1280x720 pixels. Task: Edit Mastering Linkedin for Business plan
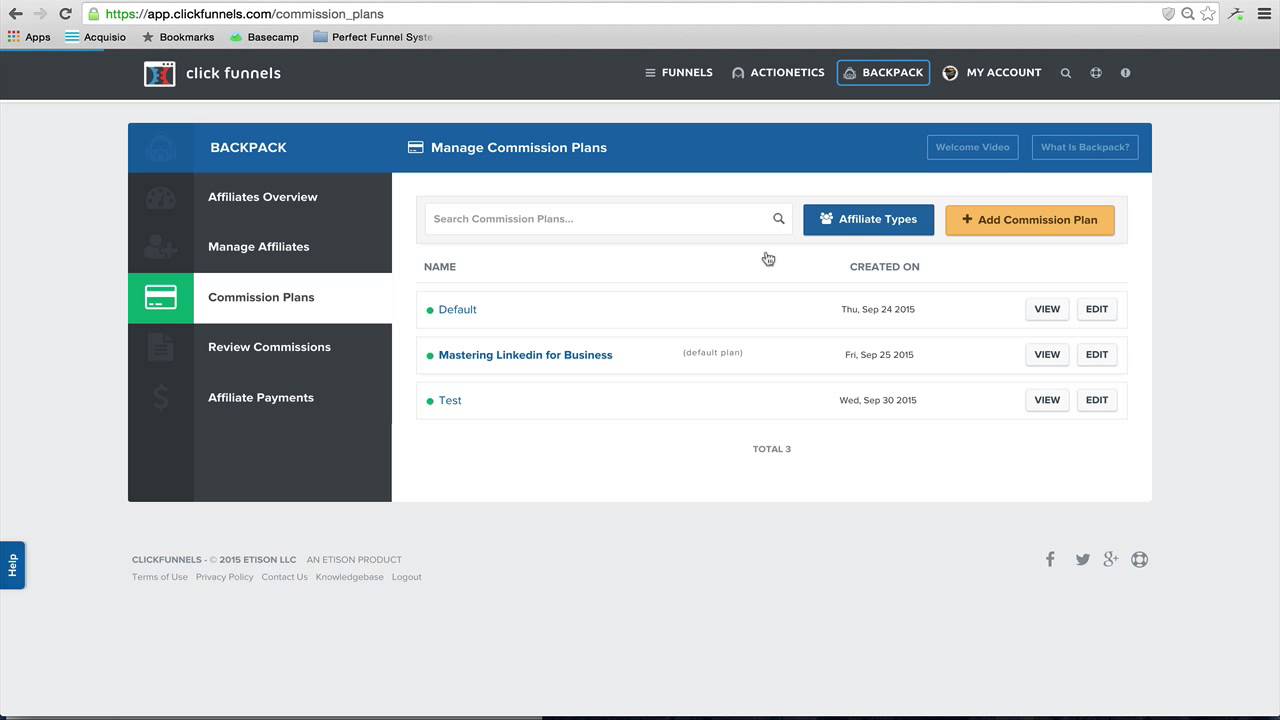1097,354
